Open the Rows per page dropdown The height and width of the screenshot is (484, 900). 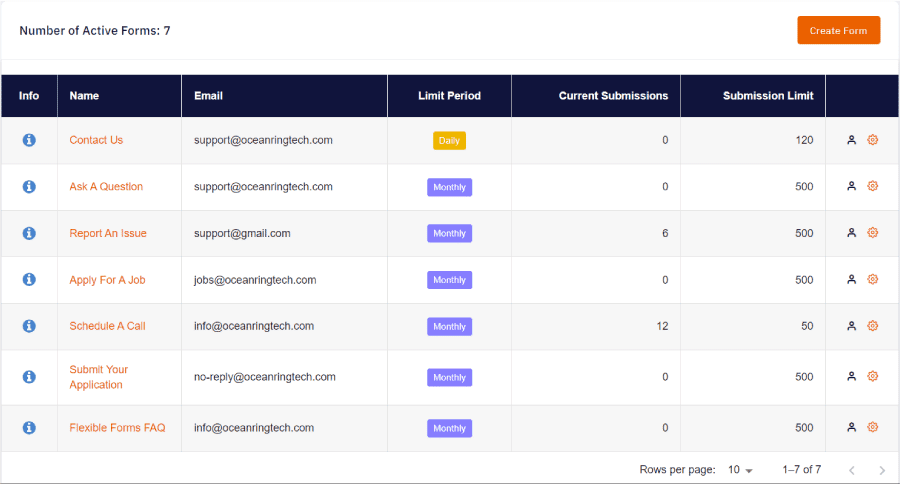[x=740, y=470]
